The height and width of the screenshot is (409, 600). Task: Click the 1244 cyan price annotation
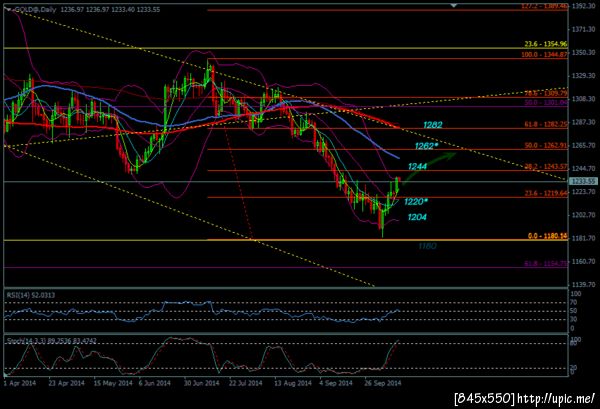[417, 166]
